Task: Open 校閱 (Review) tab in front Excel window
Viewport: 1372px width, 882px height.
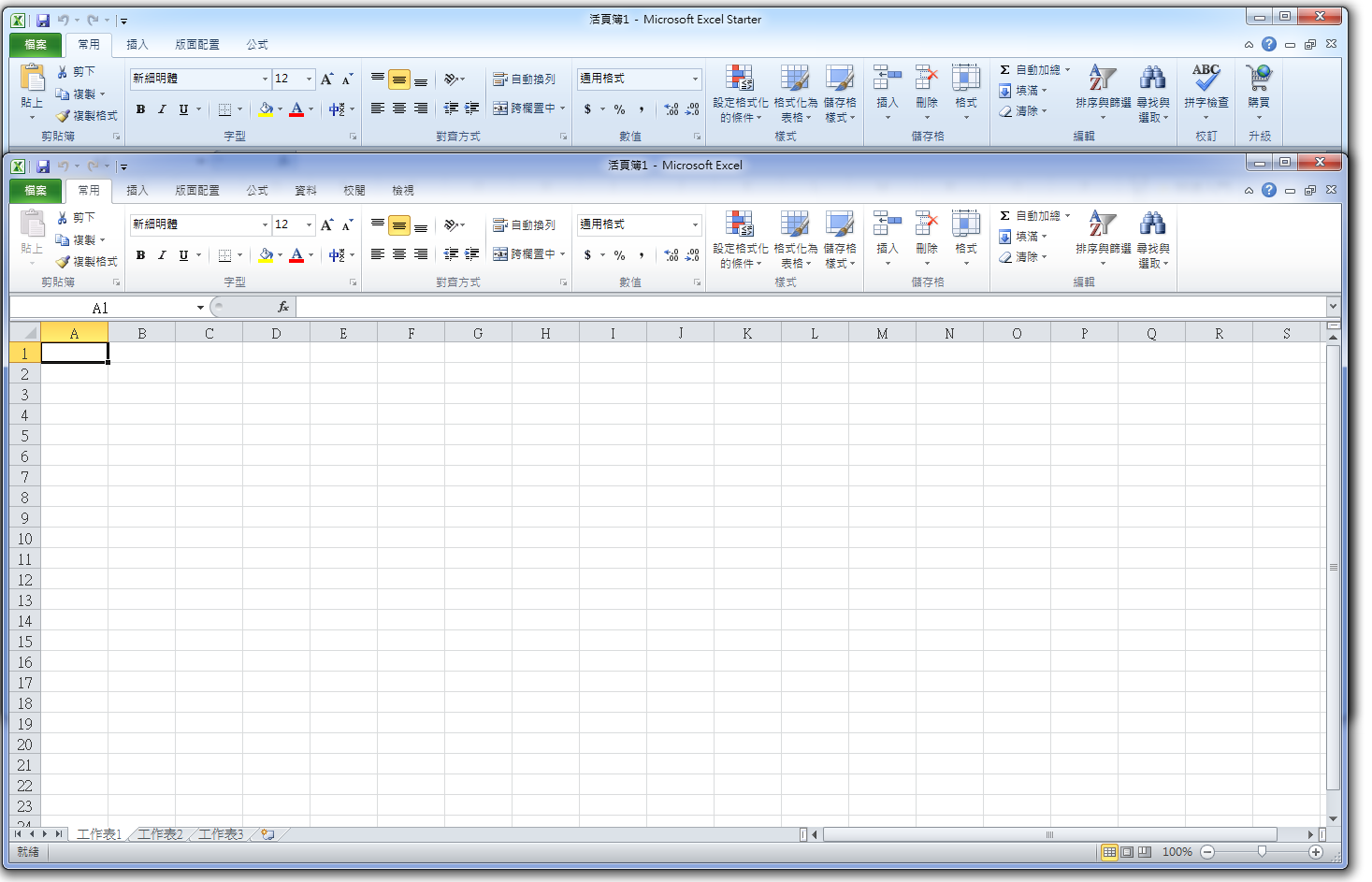Action: pyautogui.click(x=354, y=191)
